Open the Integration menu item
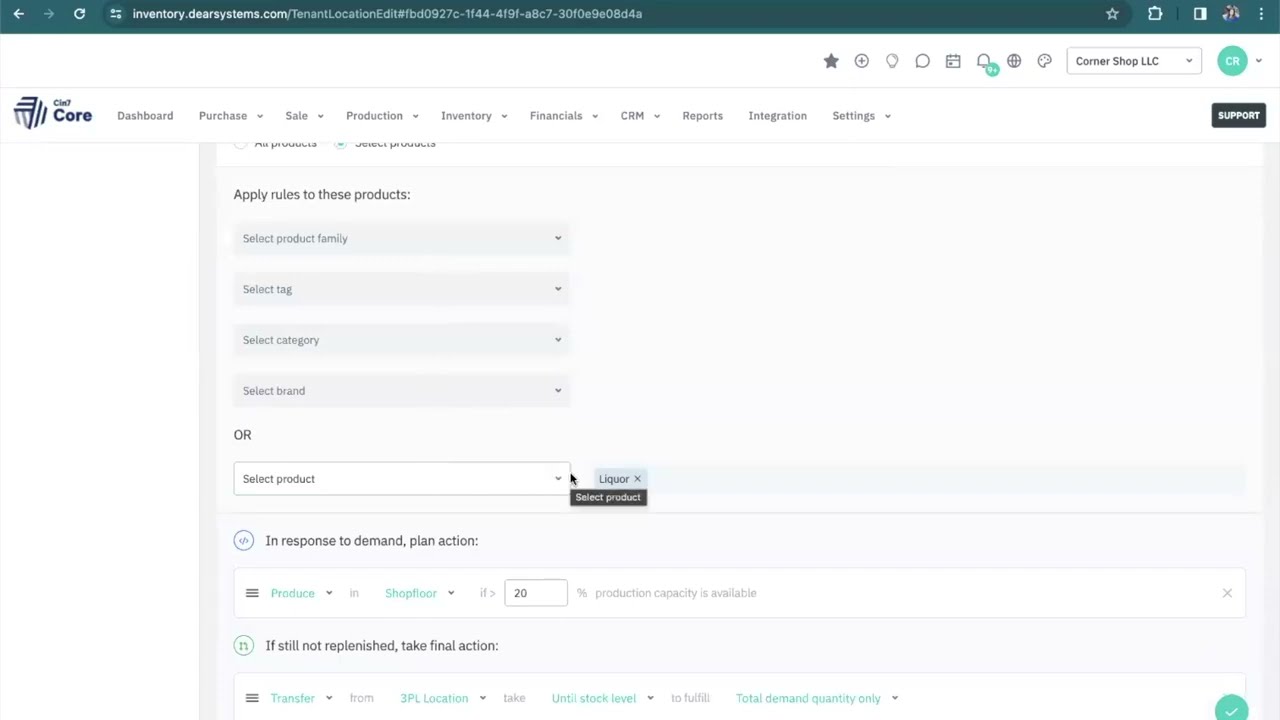 [777, 116]
